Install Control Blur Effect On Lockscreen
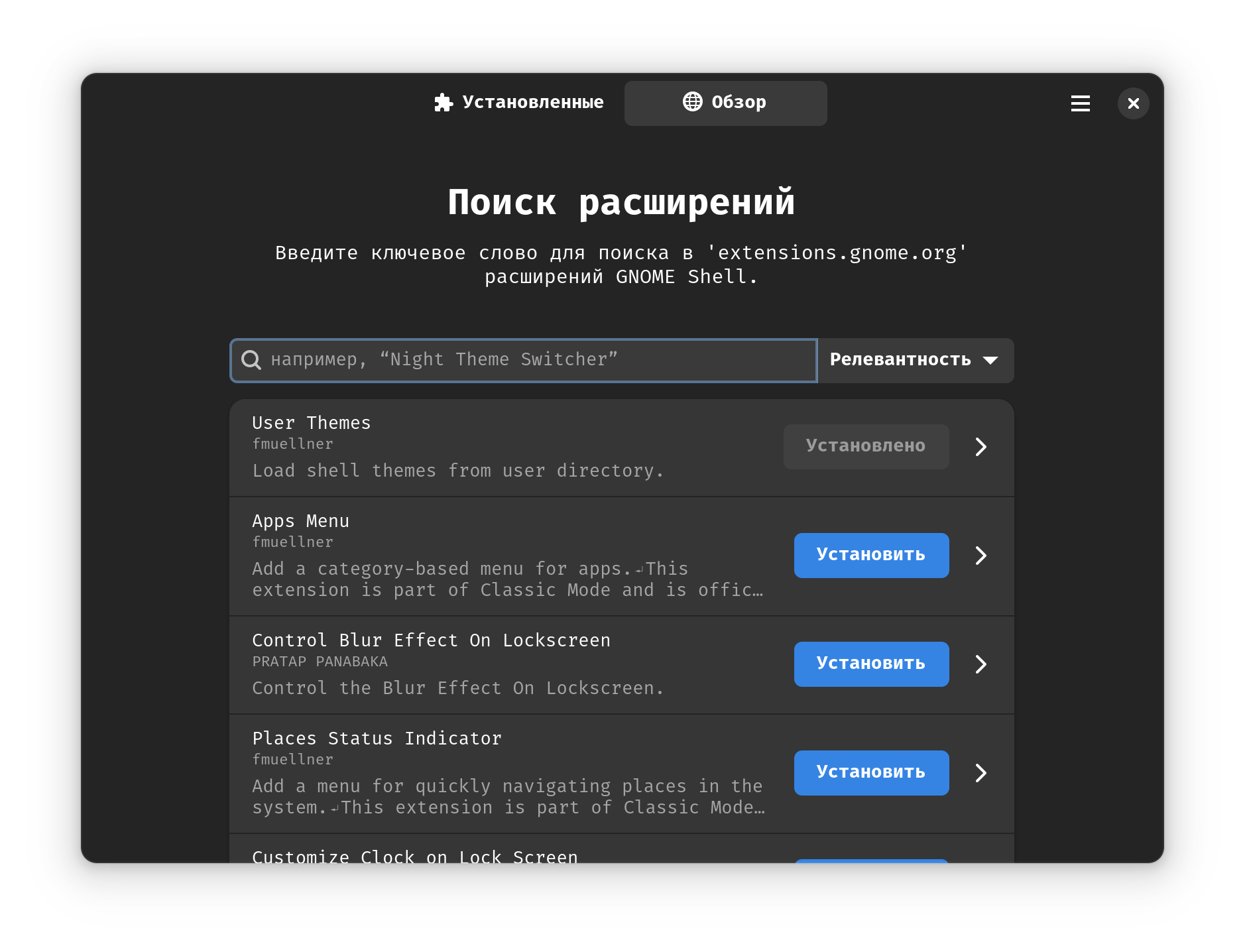Screen dimensions: 1245x952 (871, 664)
